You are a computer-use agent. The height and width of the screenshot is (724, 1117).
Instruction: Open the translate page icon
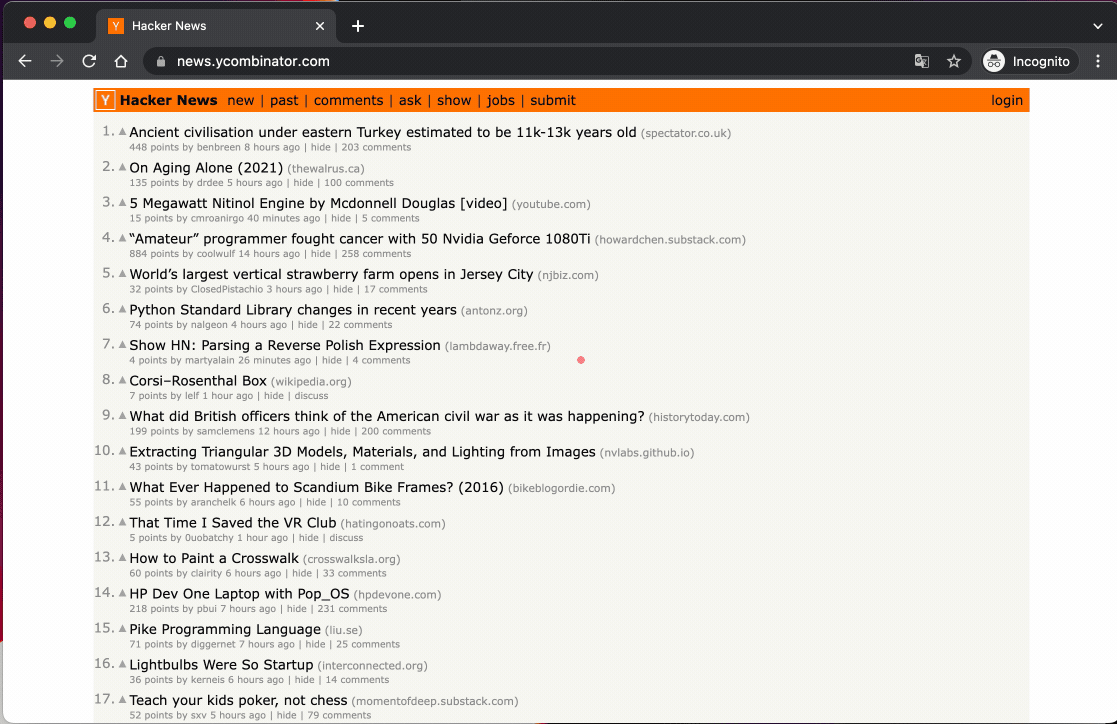[922, 61]
